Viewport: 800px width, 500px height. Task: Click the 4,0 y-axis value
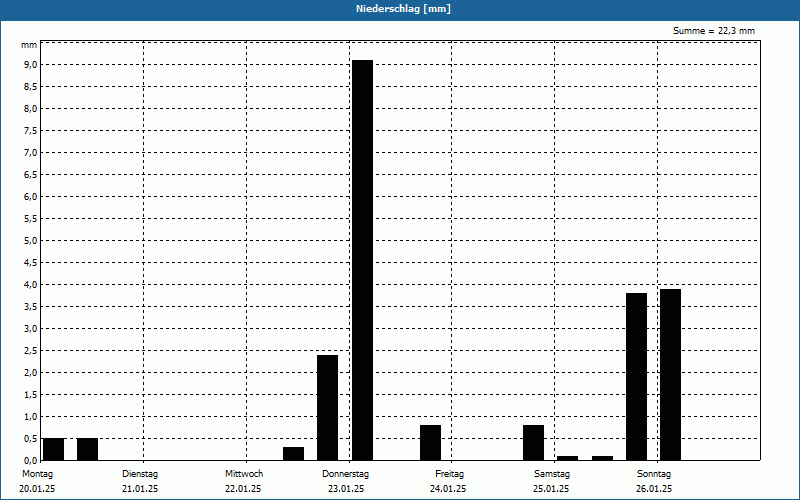(x=30, y=285)
